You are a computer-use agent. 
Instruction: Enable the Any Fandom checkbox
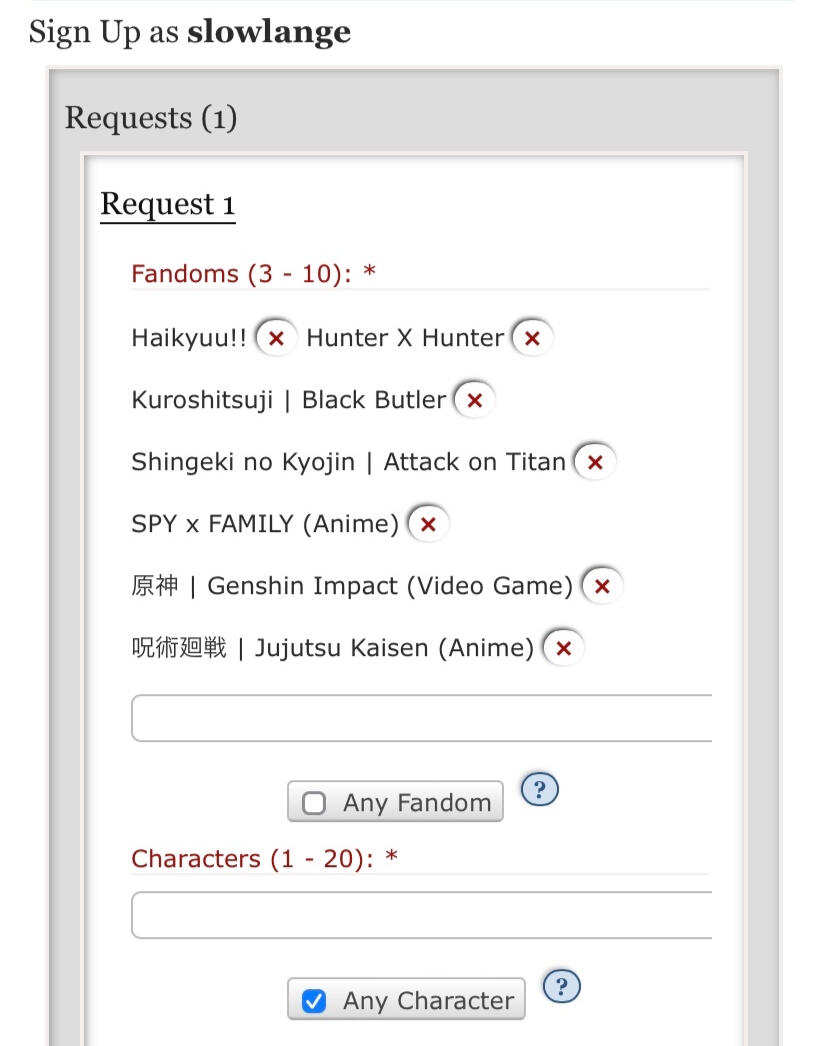(314, 803)
